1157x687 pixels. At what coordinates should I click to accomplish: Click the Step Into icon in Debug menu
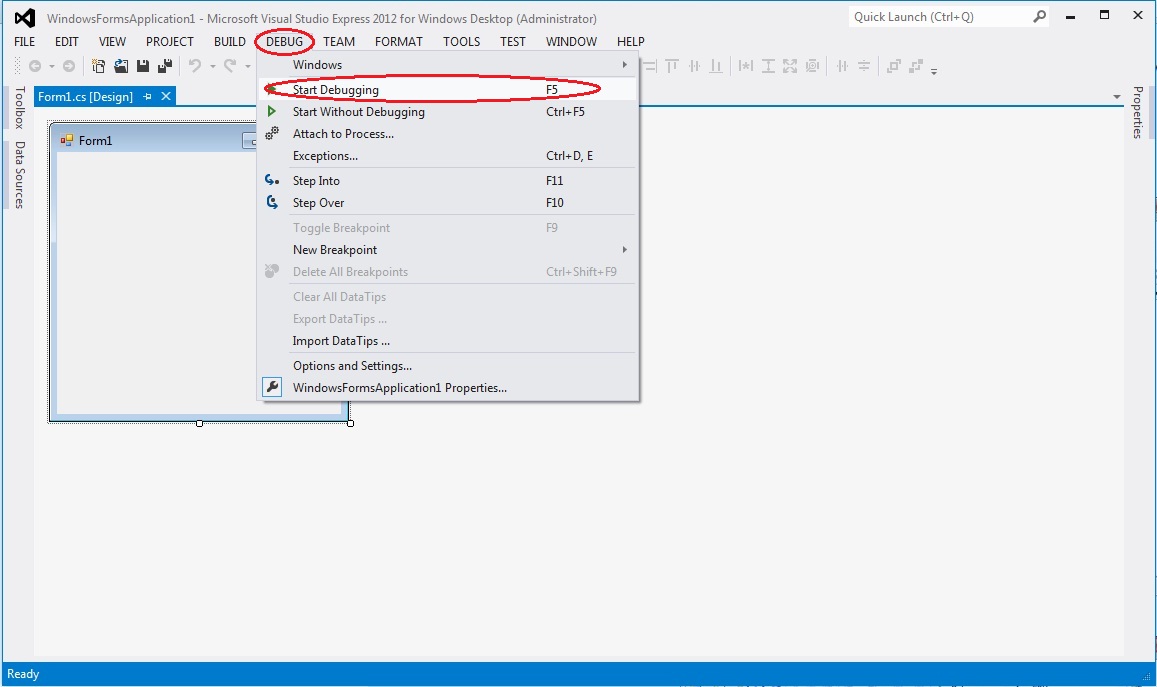(x=272, y=181)
